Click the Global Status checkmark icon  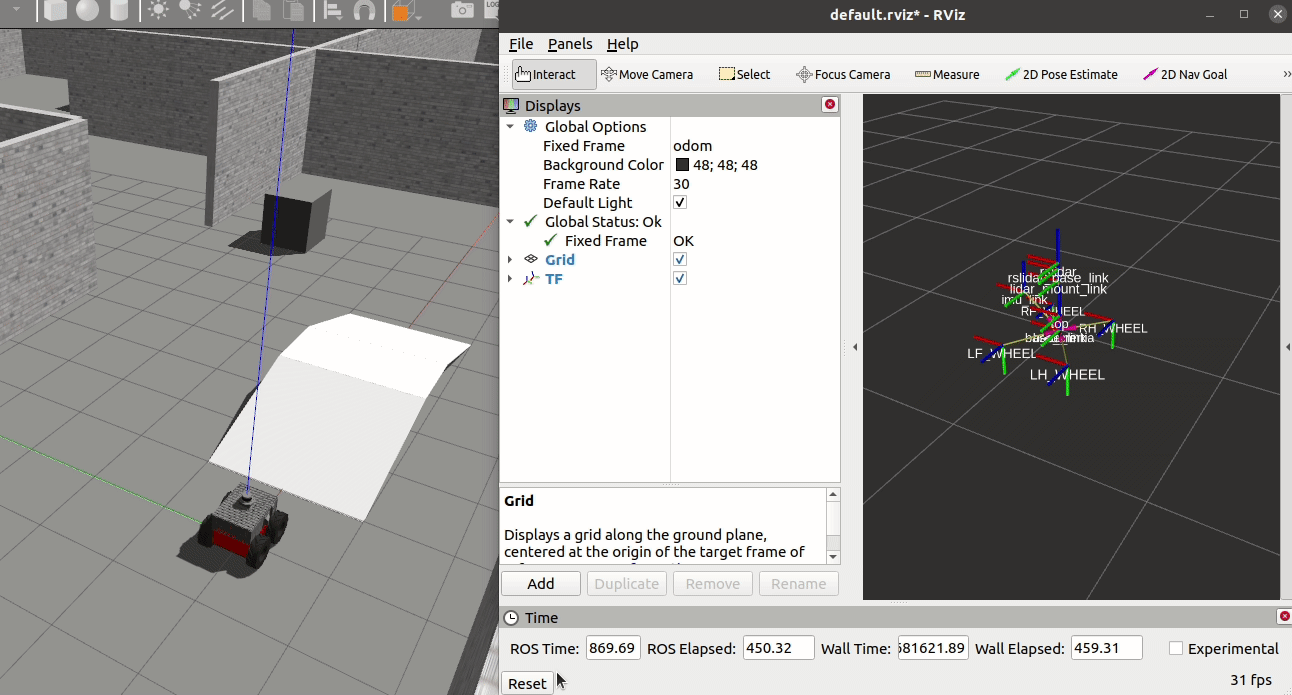pos(530,222)
